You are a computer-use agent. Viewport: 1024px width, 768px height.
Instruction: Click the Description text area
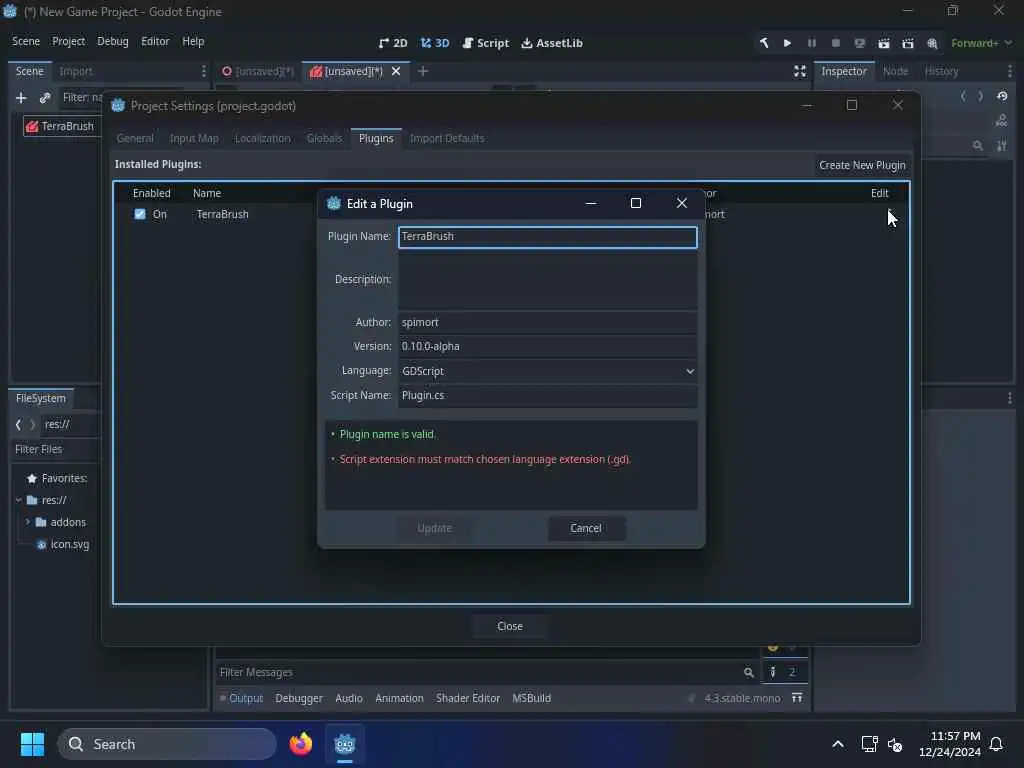[x=547, y=280]
